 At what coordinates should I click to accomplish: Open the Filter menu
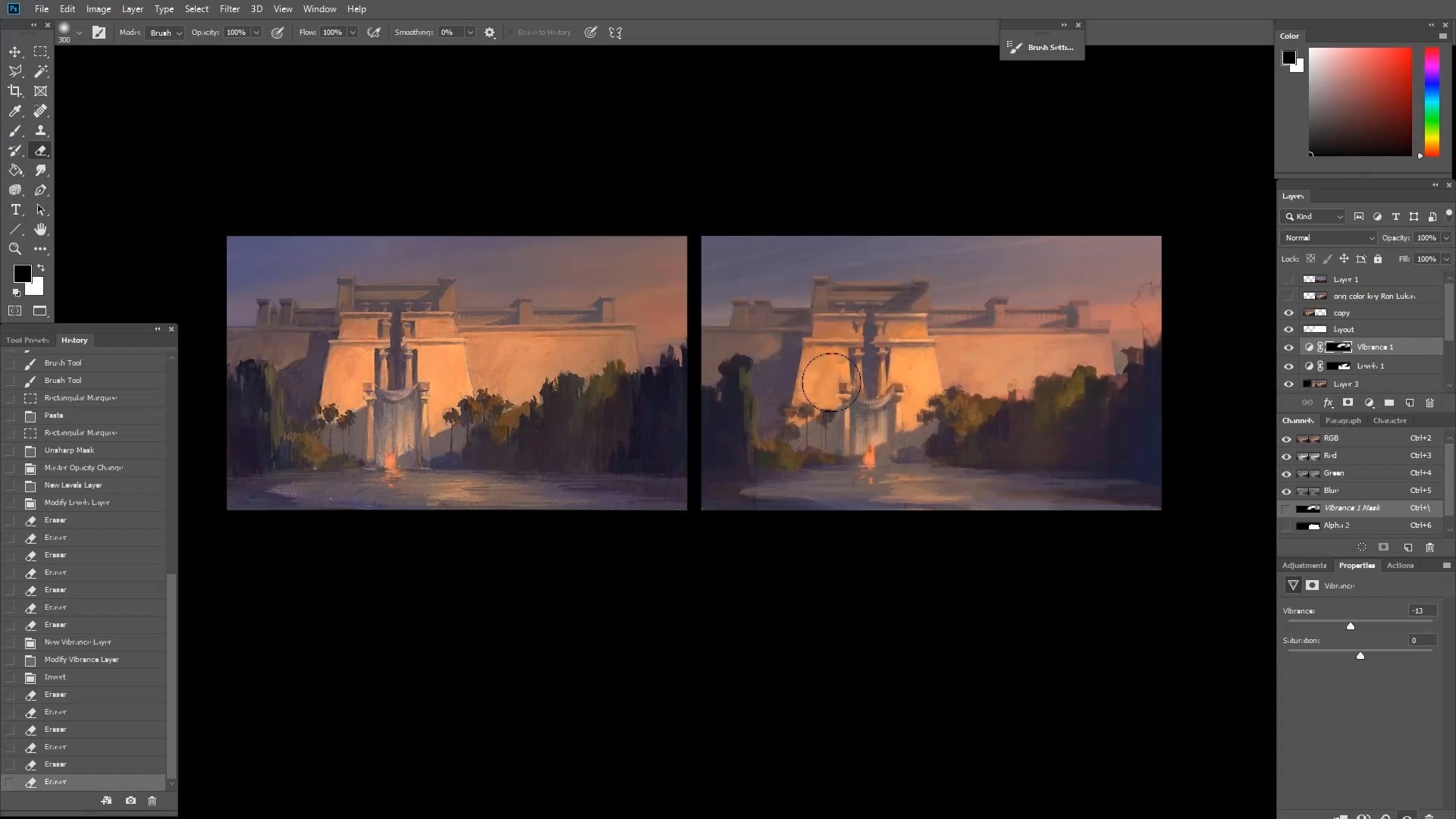[230, 9]
